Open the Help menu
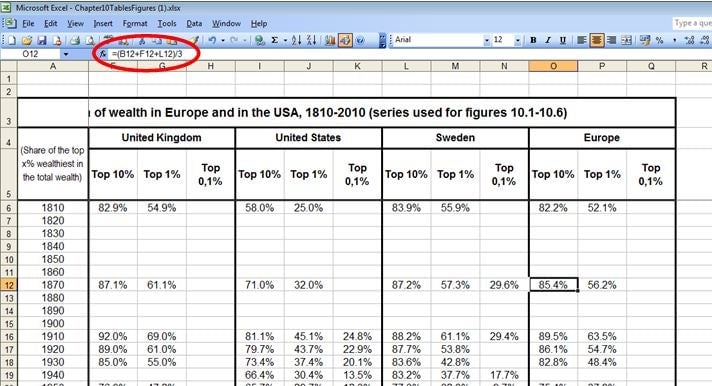The height and width of the screenshot is (386, 712). click(x=259, y=24)
